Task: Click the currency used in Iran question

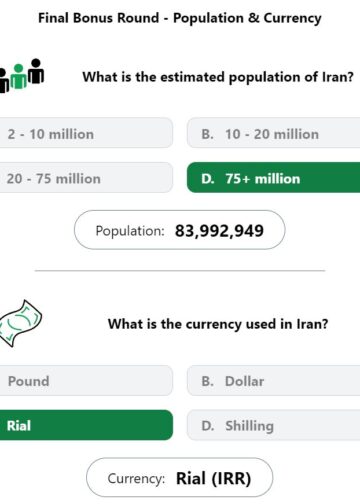Action: tap(218, 324)
